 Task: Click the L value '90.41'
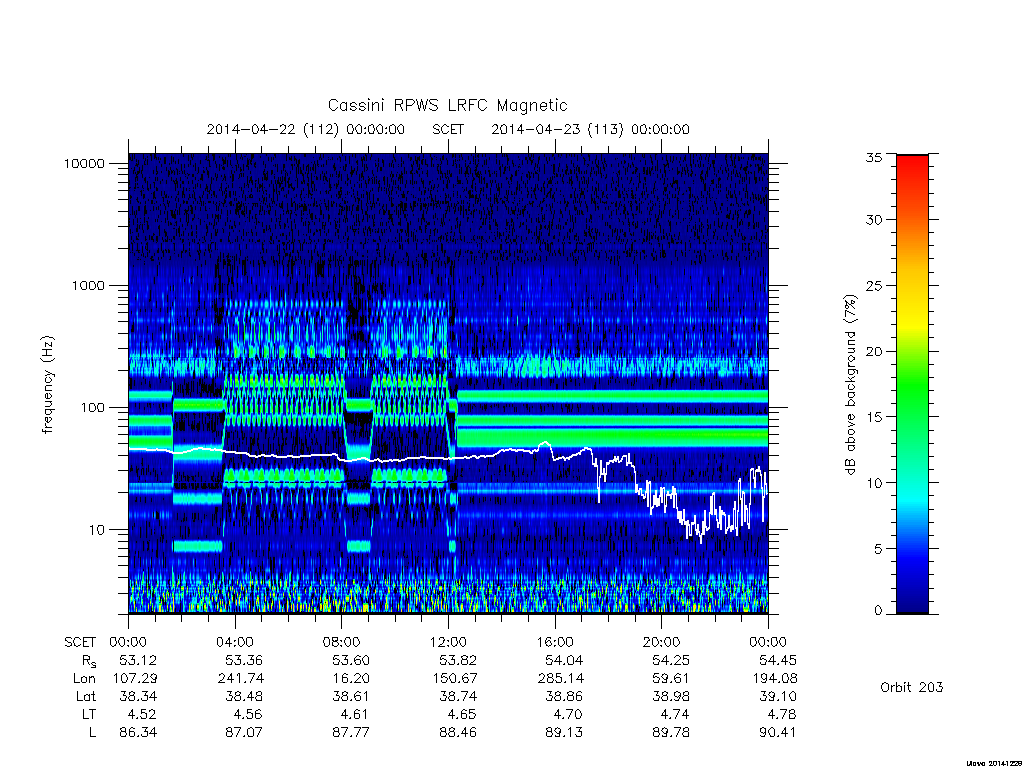(x=778, y=732)
